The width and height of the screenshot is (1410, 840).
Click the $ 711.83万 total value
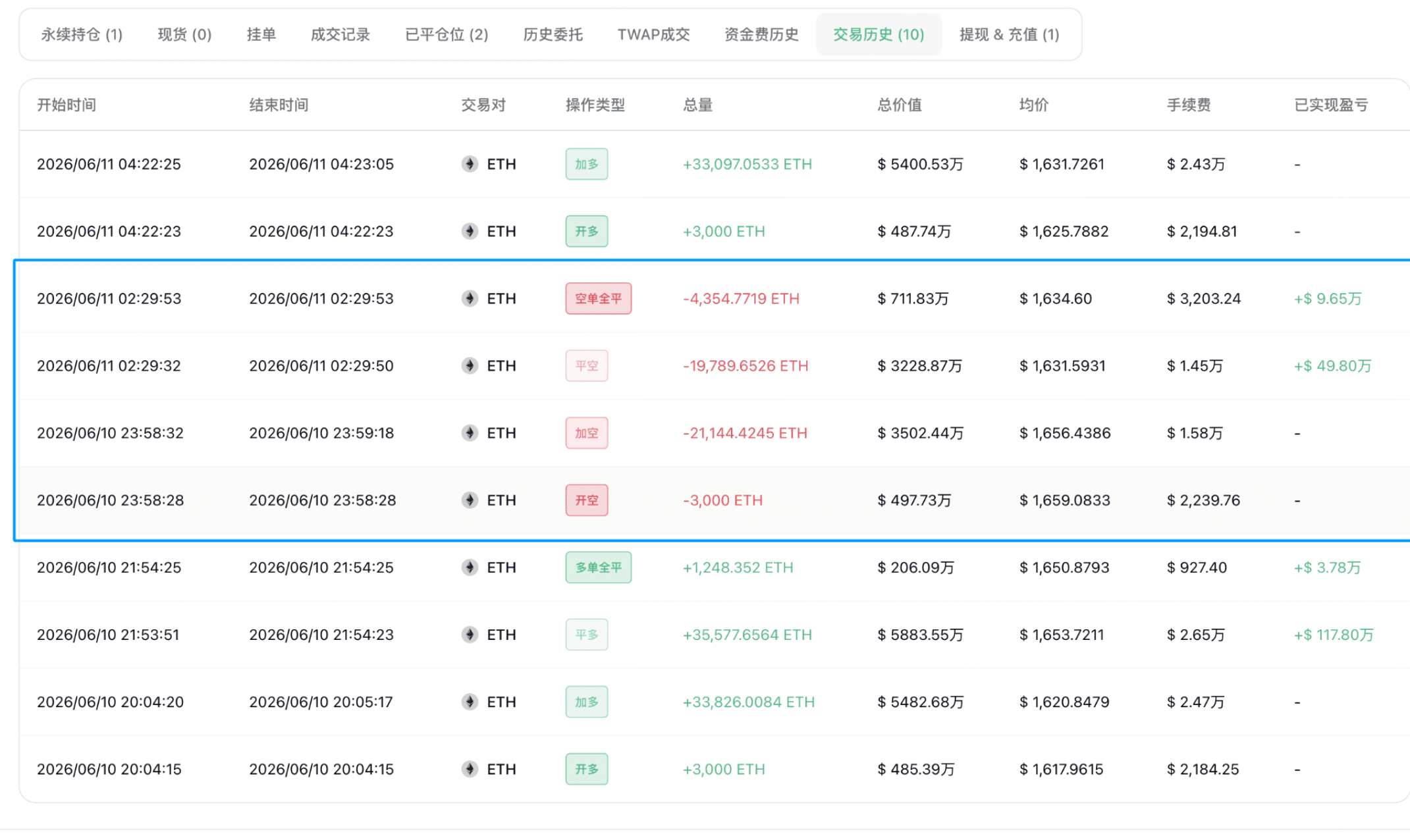click(913, 298)
